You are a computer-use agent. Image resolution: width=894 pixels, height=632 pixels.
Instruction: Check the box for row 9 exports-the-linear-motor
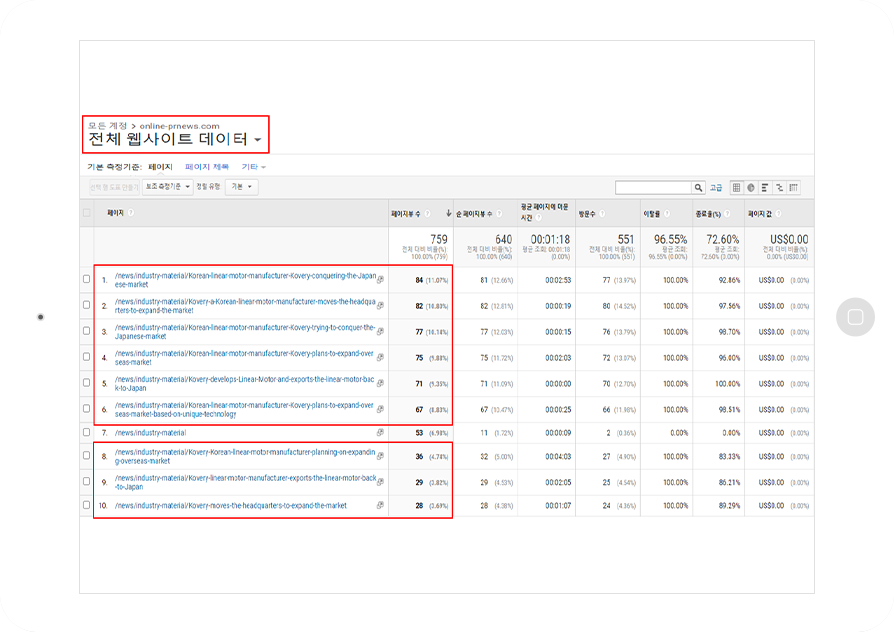pyautogui.click(x=87, y=481)
